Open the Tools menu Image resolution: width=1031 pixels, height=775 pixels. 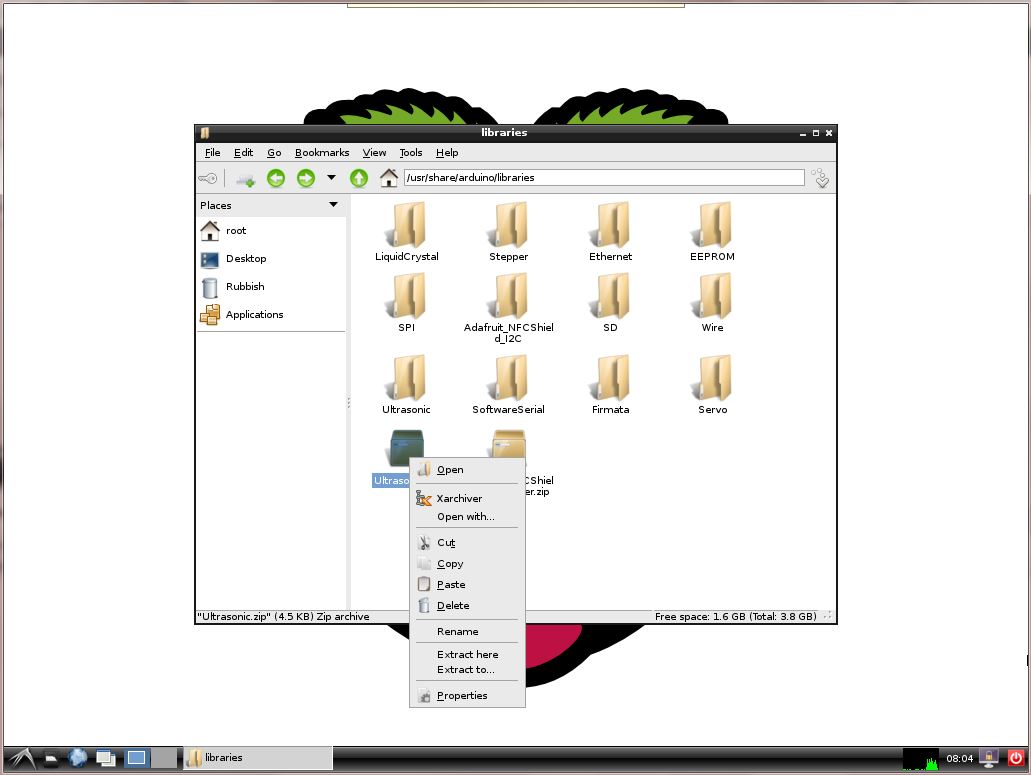(411, 153)
